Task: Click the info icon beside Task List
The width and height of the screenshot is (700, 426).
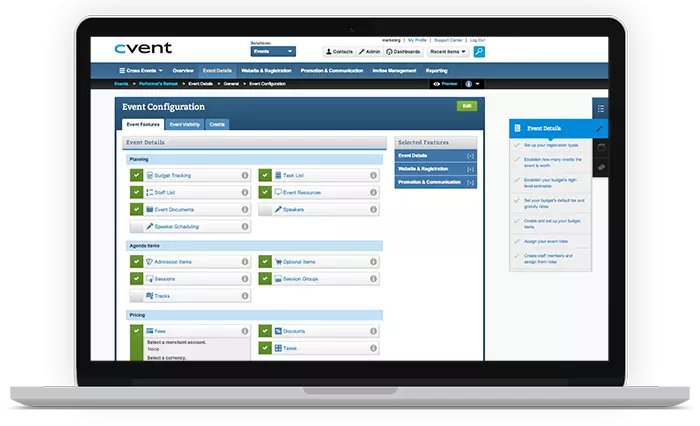Action: pyautogui.click(x=373, y=175)
